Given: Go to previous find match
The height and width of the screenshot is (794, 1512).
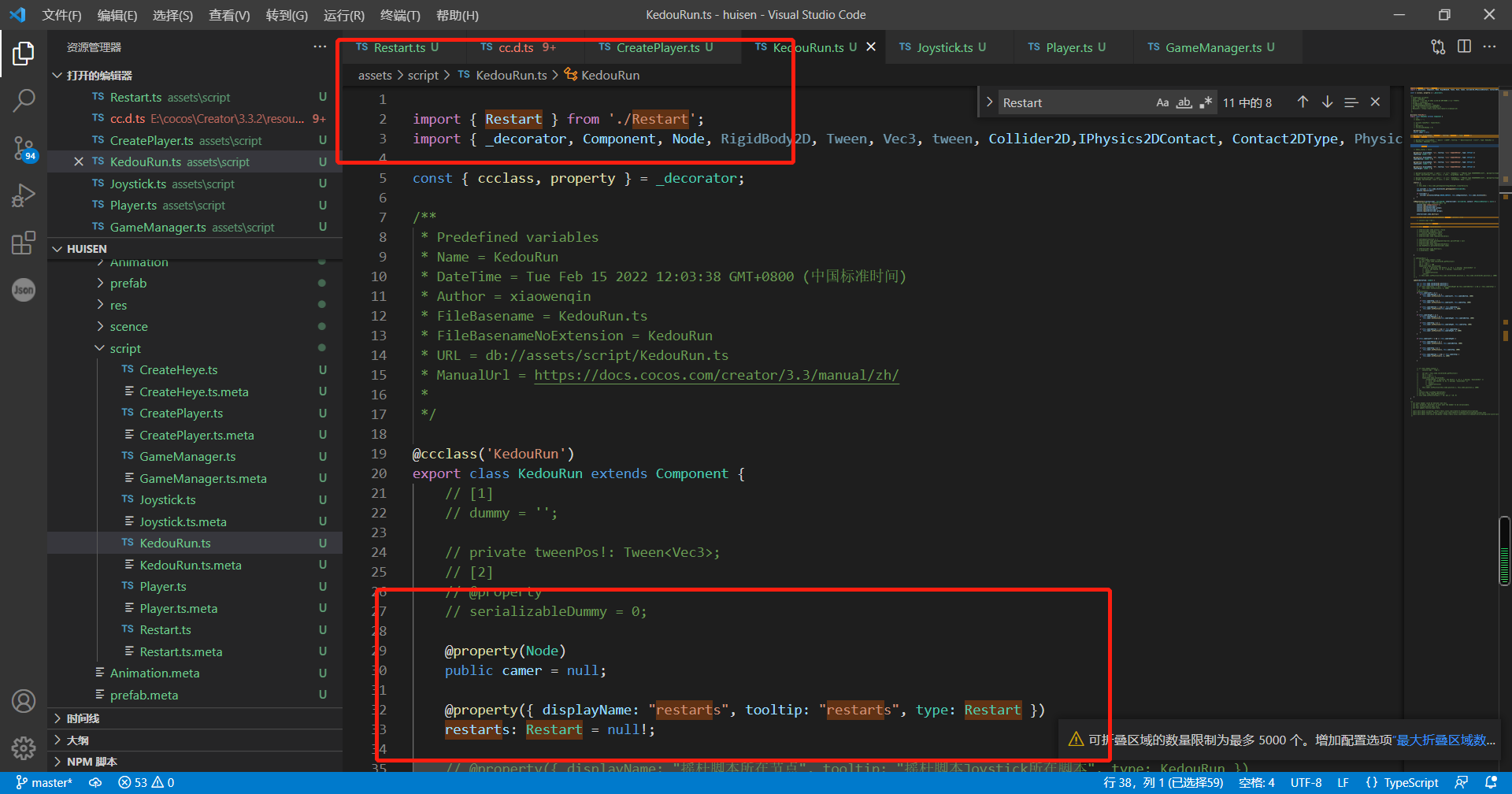Looking at the screenshot, I should [x=1303, y=102].
